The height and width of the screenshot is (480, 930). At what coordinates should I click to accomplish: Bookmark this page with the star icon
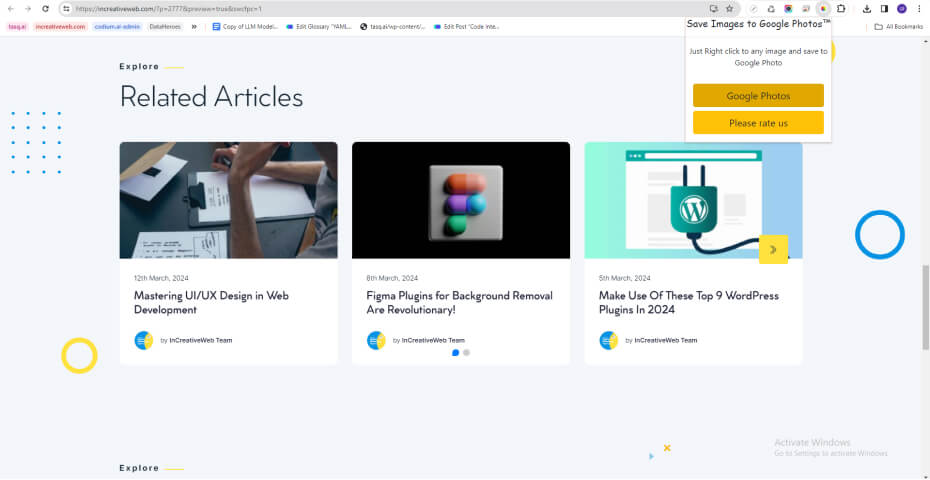coord(729,8)
